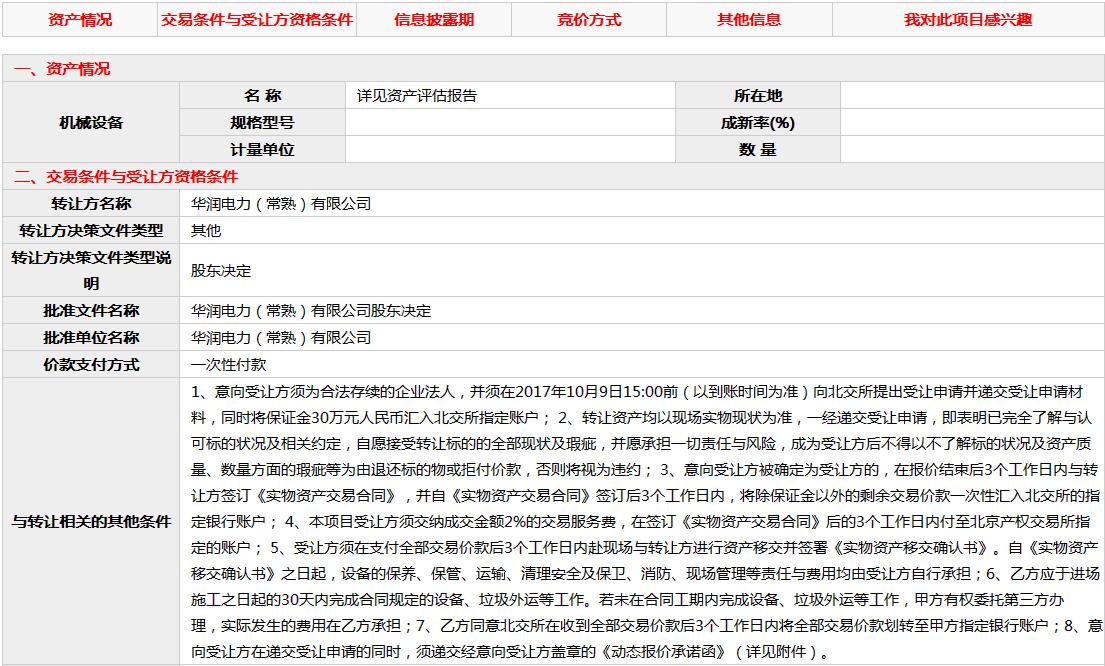This screenshot has height=666, width=1105.
Task: Click 其他 in 转让方决策文件类型 row
Action: [206, 231]
